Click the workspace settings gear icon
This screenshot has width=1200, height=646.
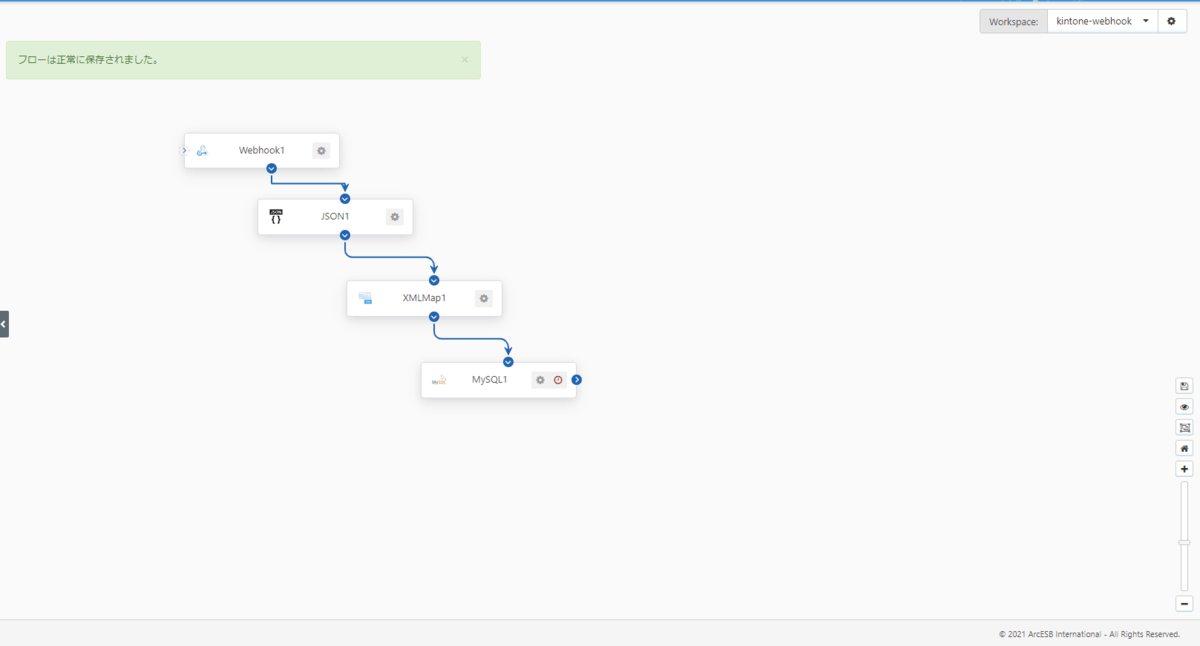(1172, 21)
